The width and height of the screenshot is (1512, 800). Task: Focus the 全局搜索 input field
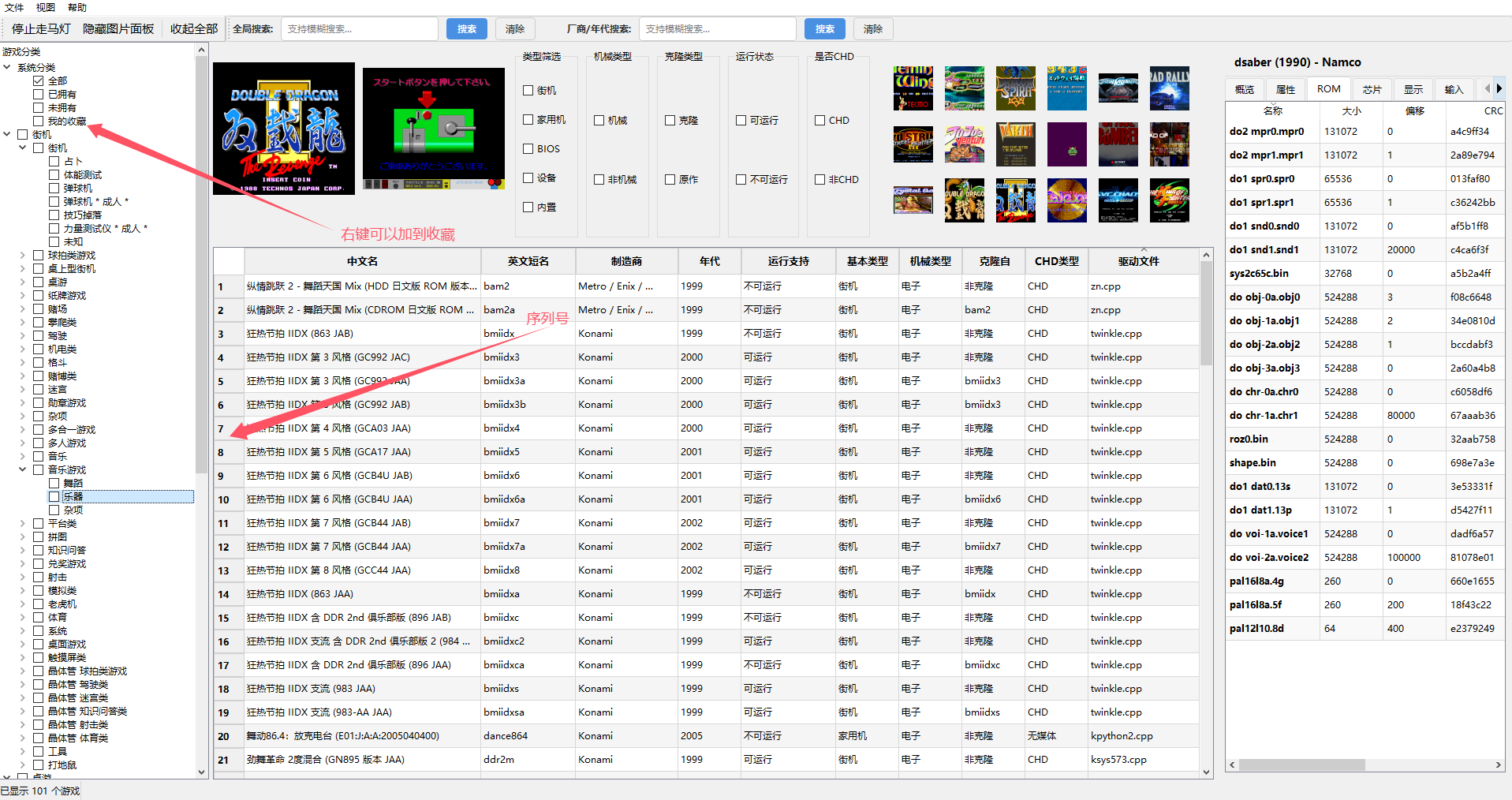pyautogui.click(x=359, y=29)
